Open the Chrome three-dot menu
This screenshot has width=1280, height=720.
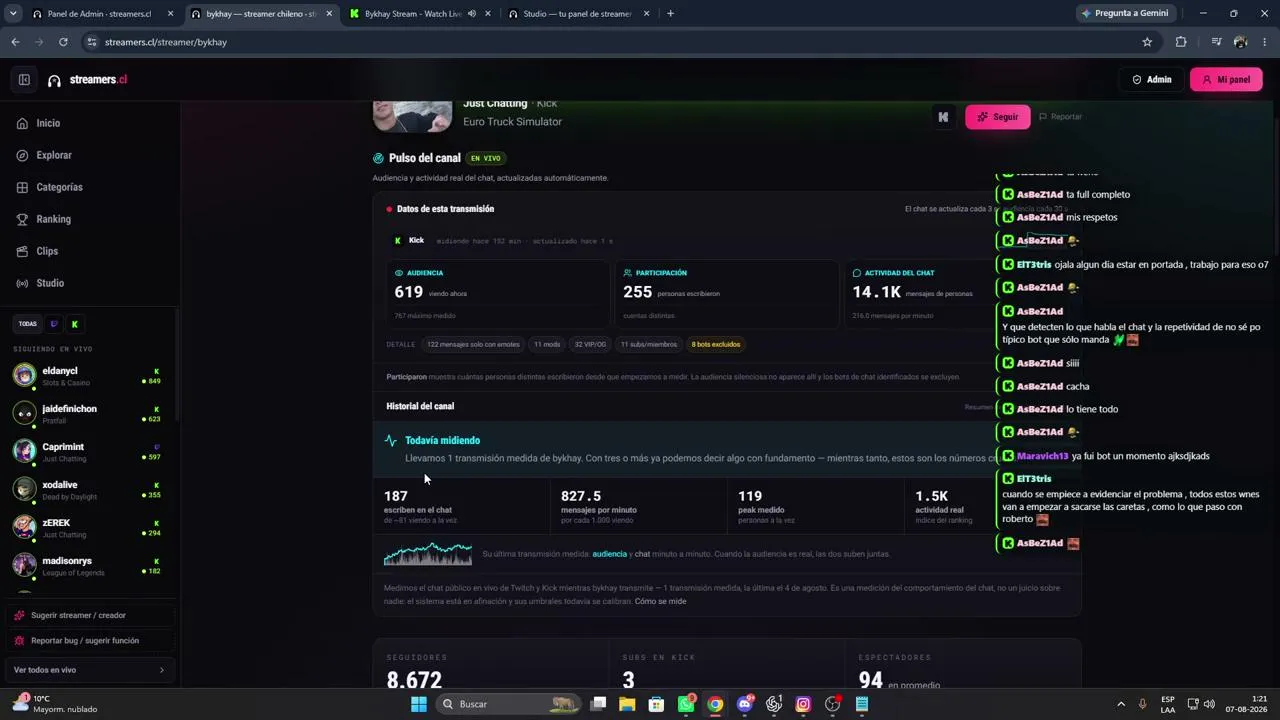[1265, 42]
